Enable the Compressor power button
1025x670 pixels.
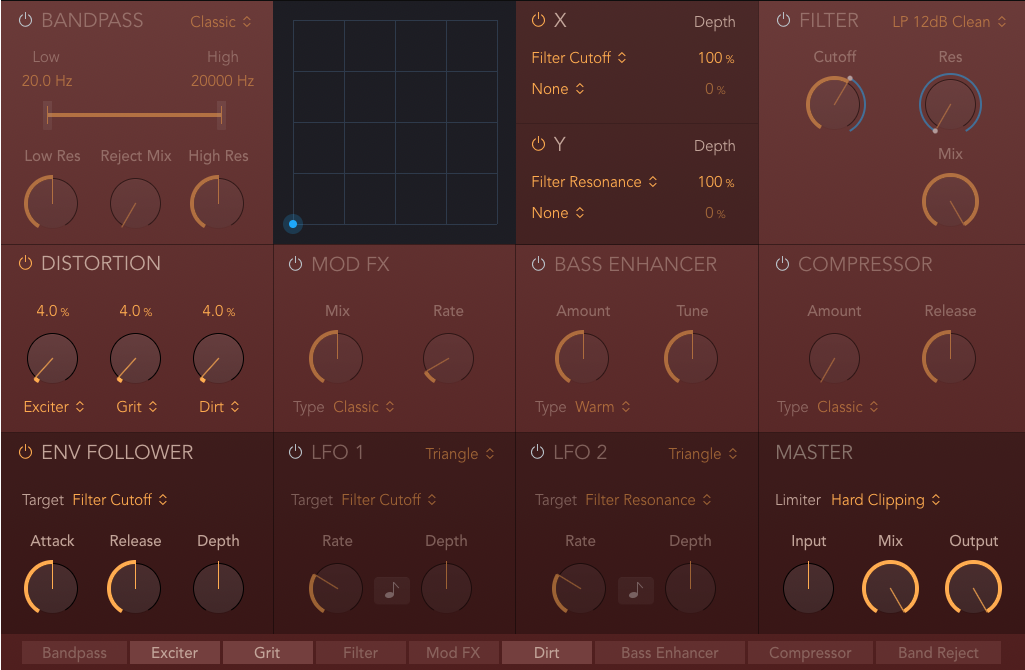click(782, 264)
